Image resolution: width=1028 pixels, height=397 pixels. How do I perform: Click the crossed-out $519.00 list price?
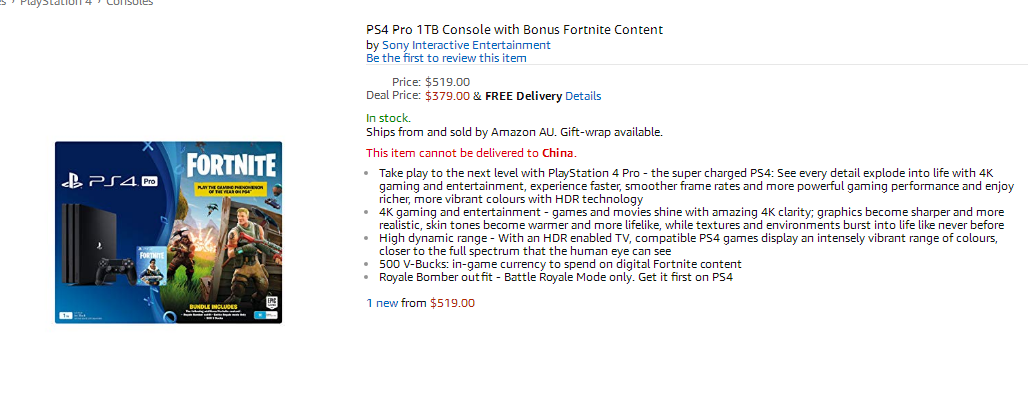(x=447, y=83)
